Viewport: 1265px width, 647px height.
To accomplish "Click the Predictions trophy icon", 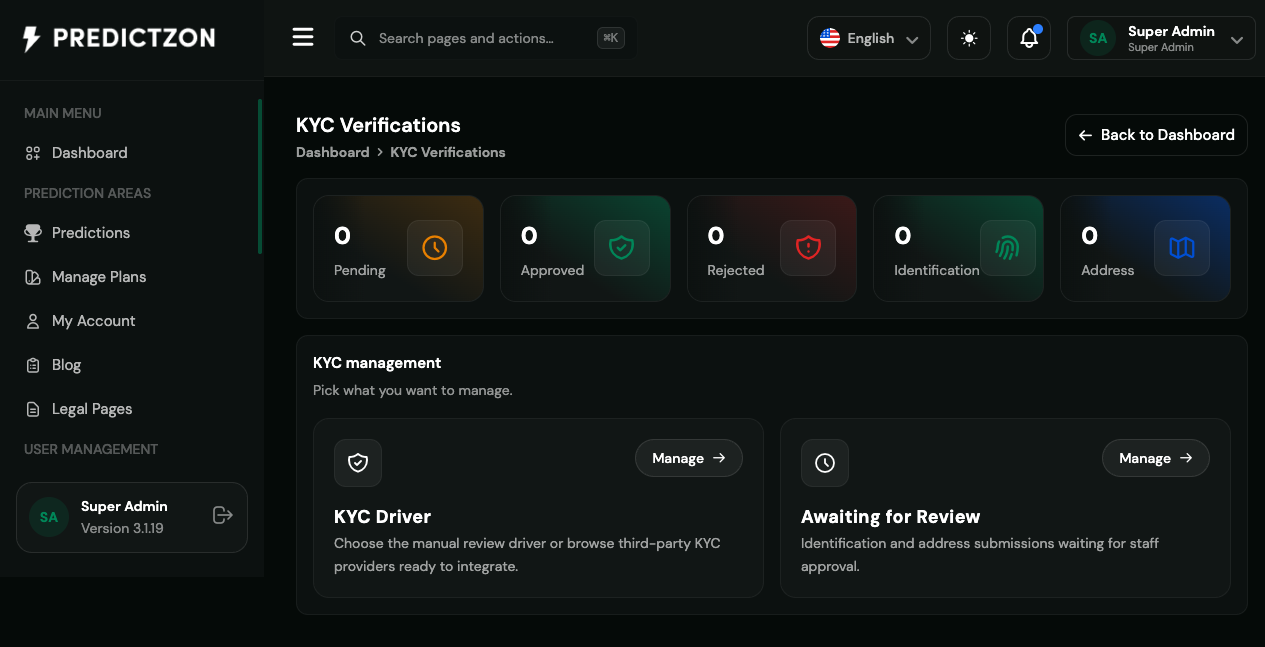I will [33, 233].
